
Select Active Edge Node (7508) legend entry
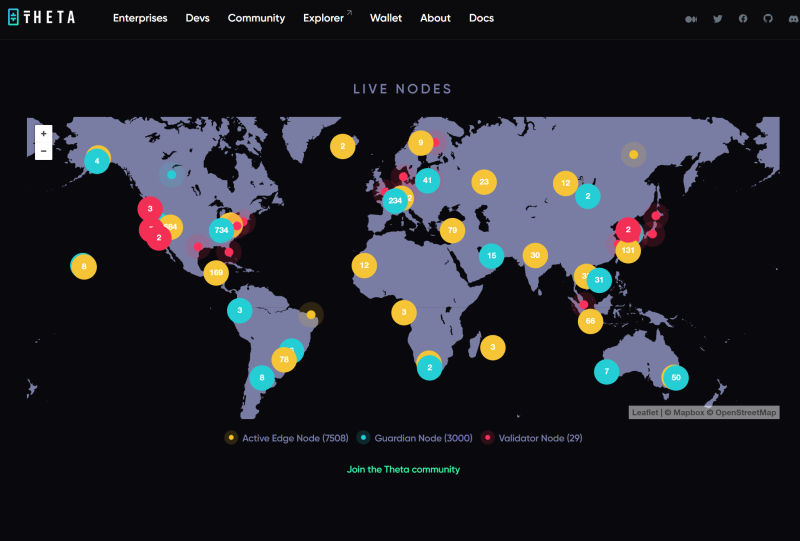[287, 438]
